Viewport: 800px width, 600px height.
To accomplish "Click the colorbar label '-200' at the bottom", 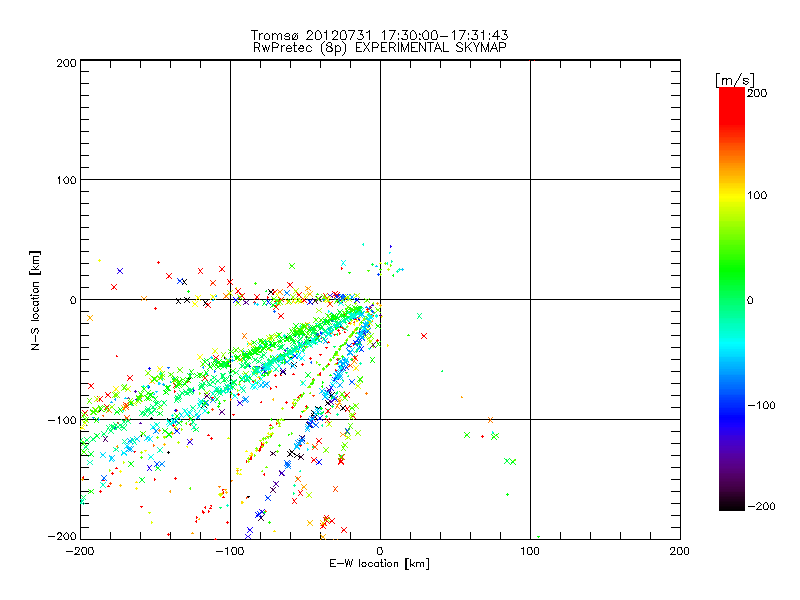I will [761, 506].
